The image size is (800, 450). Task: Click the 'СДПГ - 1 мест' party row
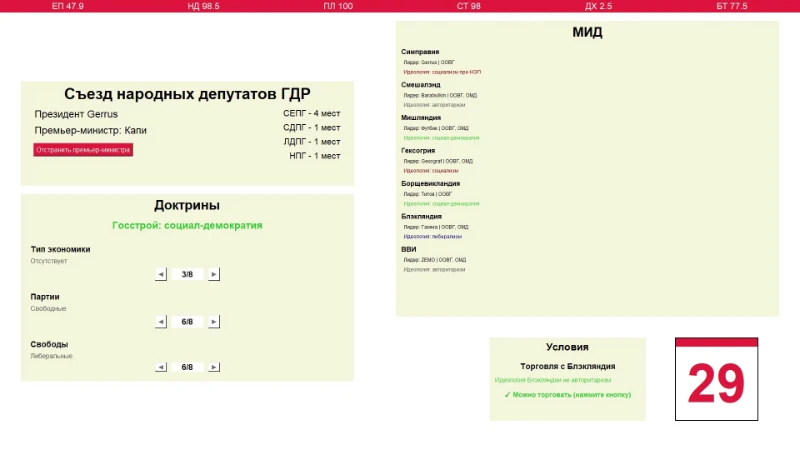pos(312,128)
